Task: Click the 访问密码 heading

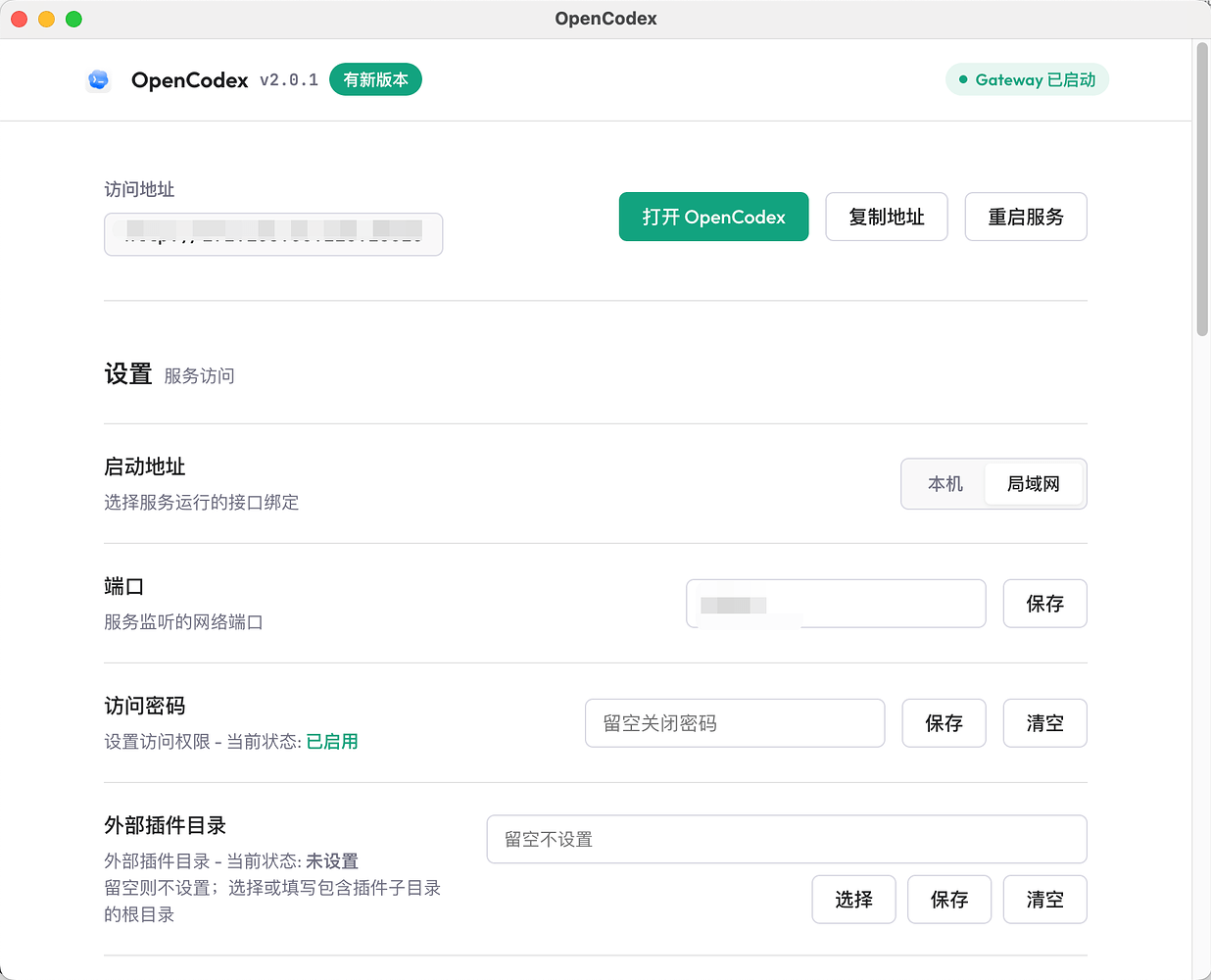Action: [x=145, y=706]
